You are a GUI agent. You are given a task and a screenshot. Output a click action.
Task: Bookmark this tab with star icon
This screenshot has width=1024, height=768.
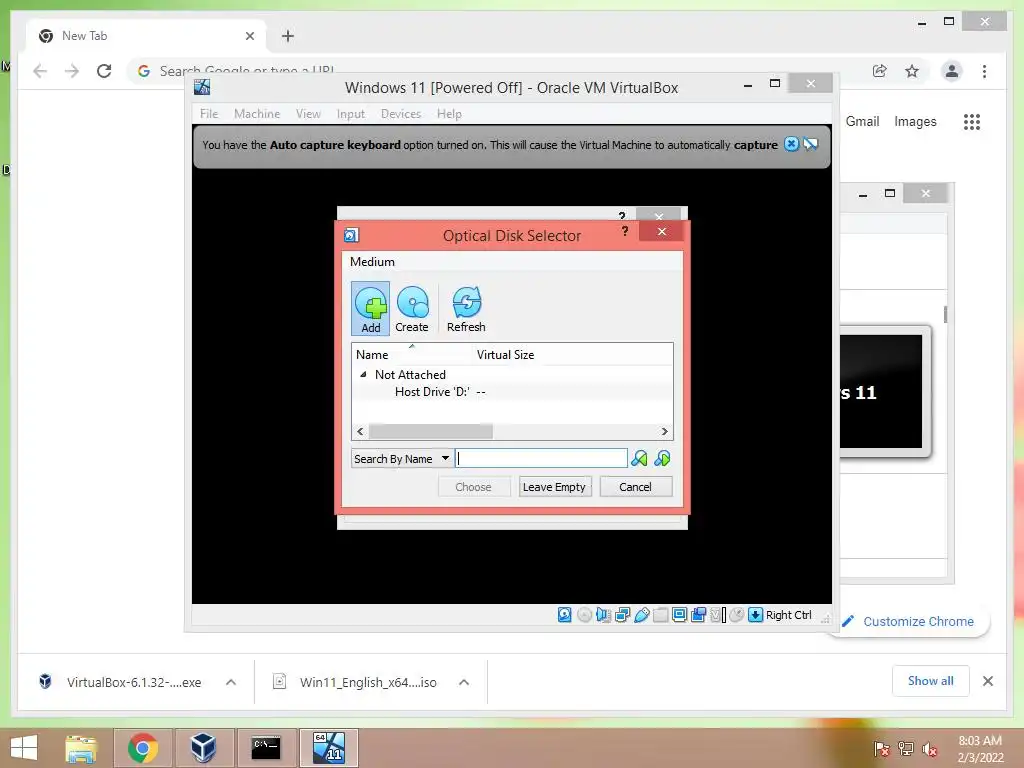coord(912,71)
